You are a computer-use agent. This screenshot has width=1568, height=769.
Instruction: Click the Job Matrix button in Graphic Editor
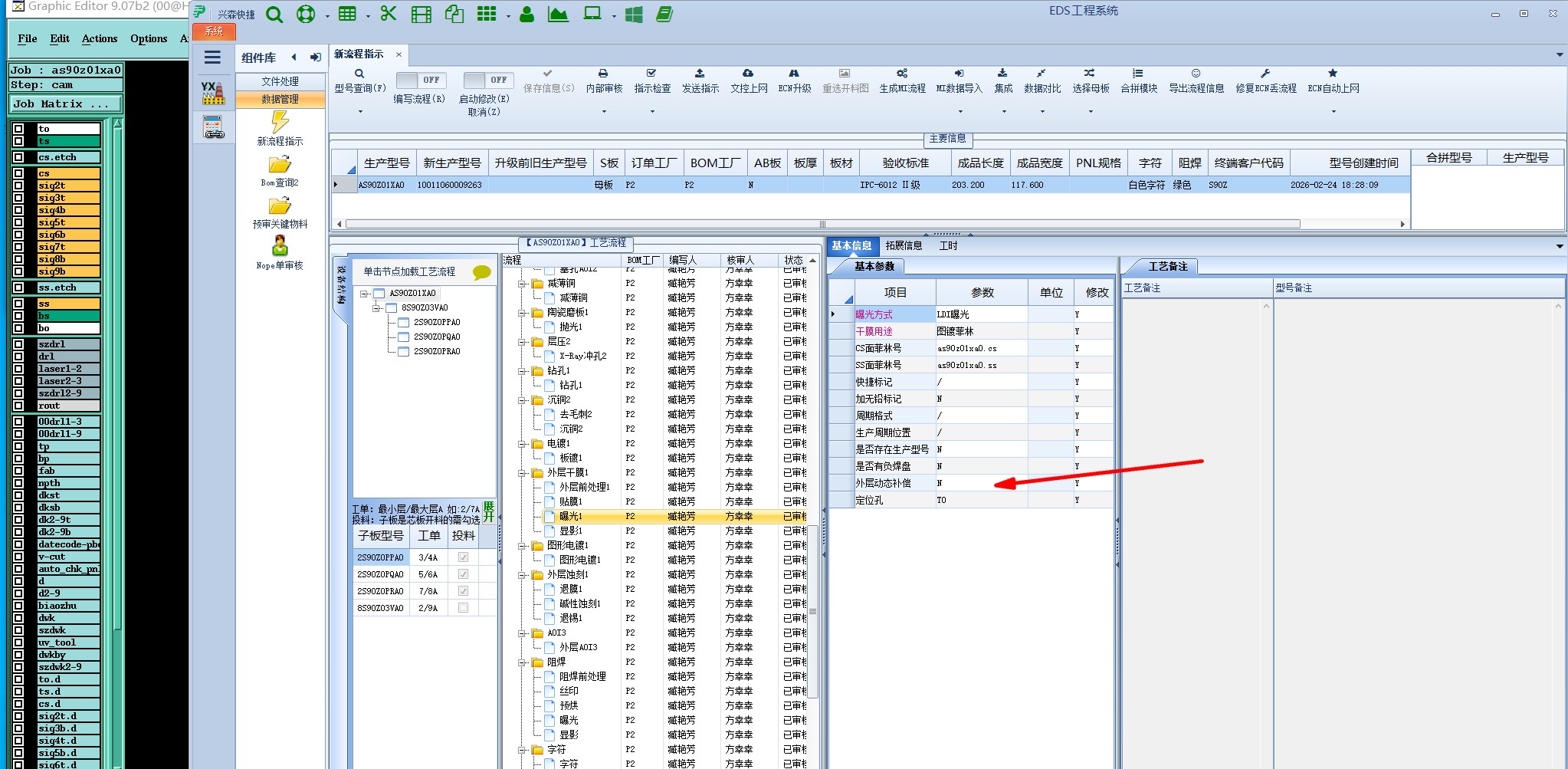[66, 104]
